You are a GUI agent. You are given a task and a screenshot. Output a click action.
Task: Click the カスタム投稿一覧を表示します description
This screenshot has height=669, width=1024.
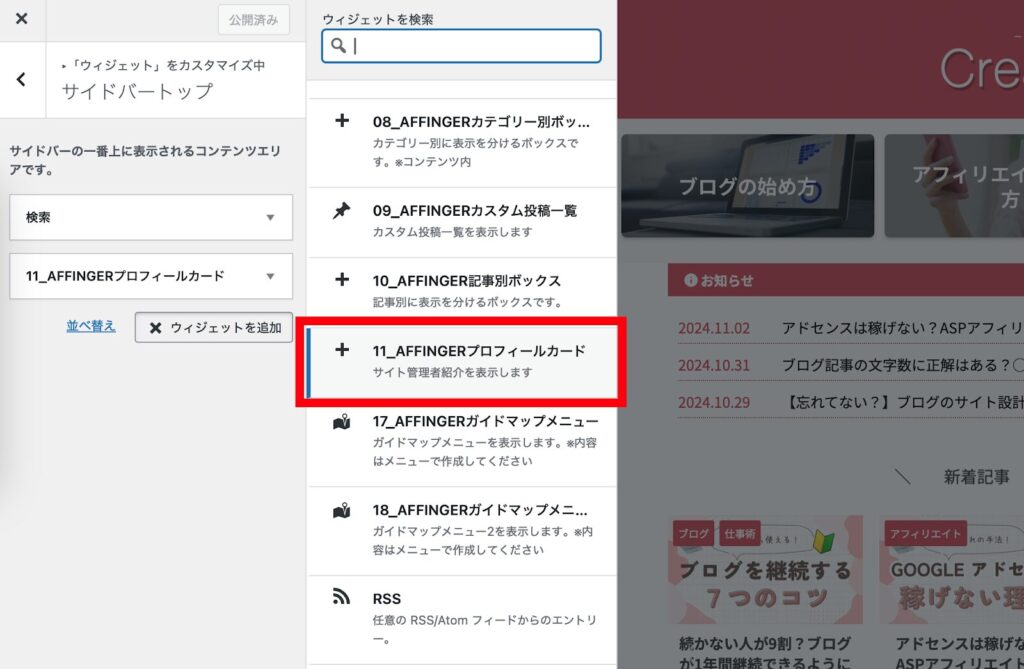point(453,232)
